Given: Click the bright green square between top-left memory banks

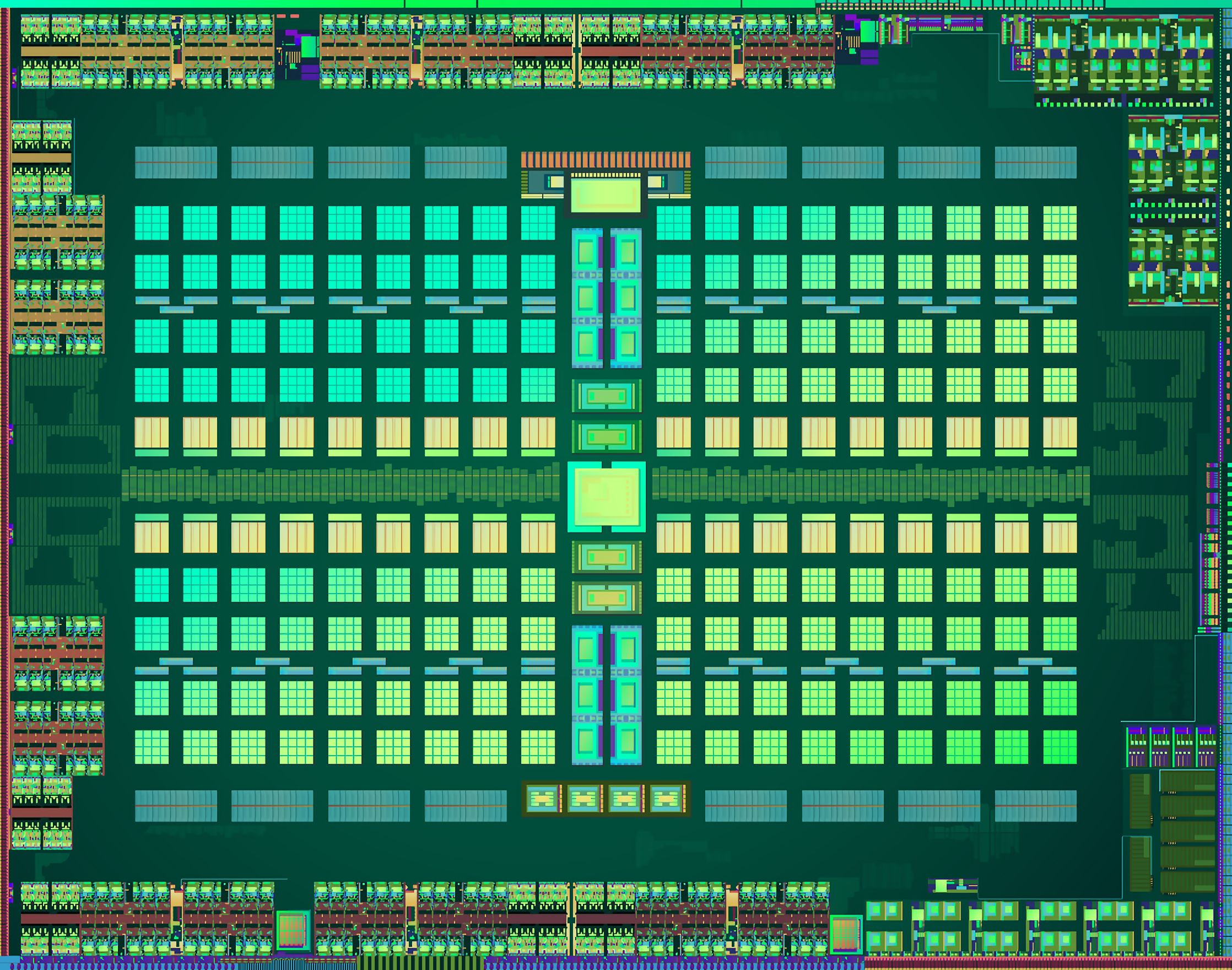Looking at the screenshot, I should [309, 46].
